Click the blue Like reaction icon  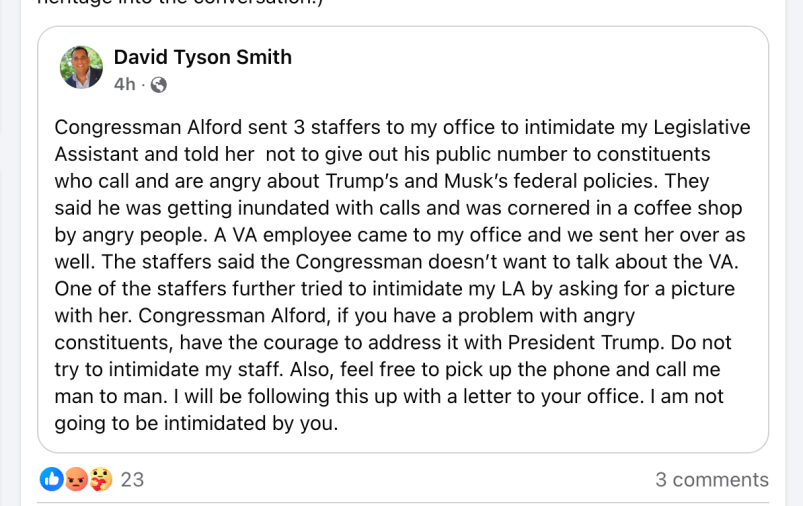pos(52,479)
